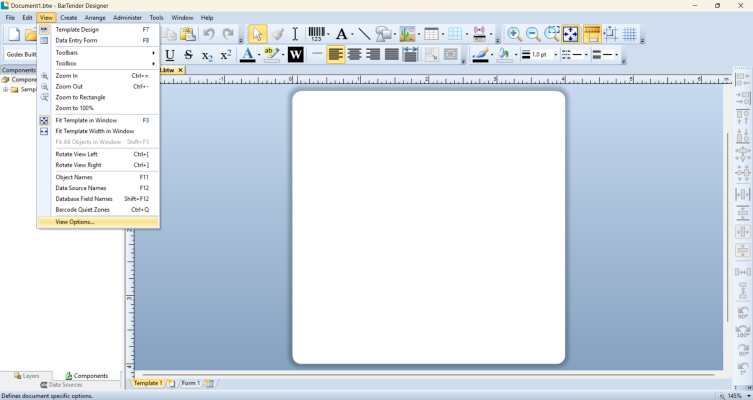Activate the pointer selection tool
The height and width of the screenshot is (400, 753).
tap(257, 34)
